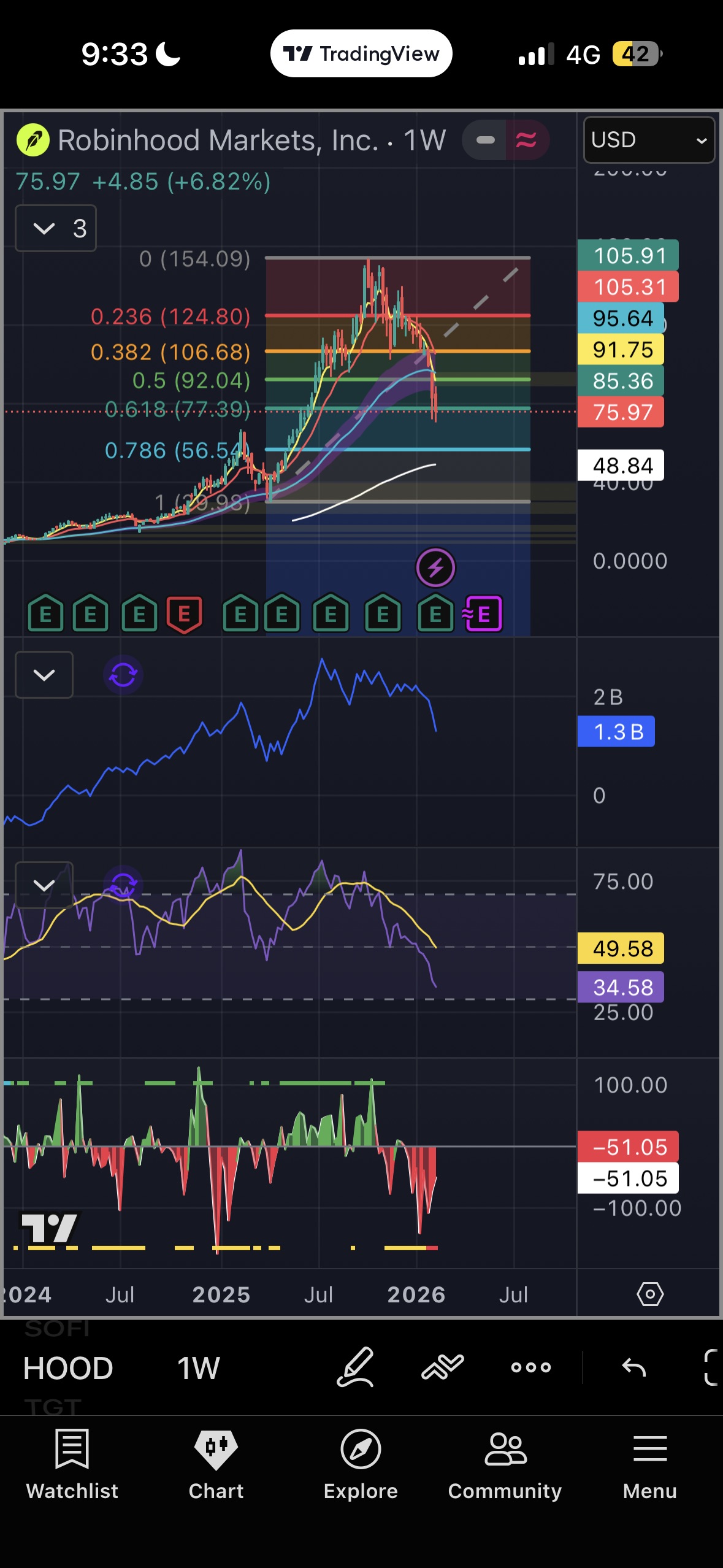Toggle the gray minus pill button

click(485, 140)
